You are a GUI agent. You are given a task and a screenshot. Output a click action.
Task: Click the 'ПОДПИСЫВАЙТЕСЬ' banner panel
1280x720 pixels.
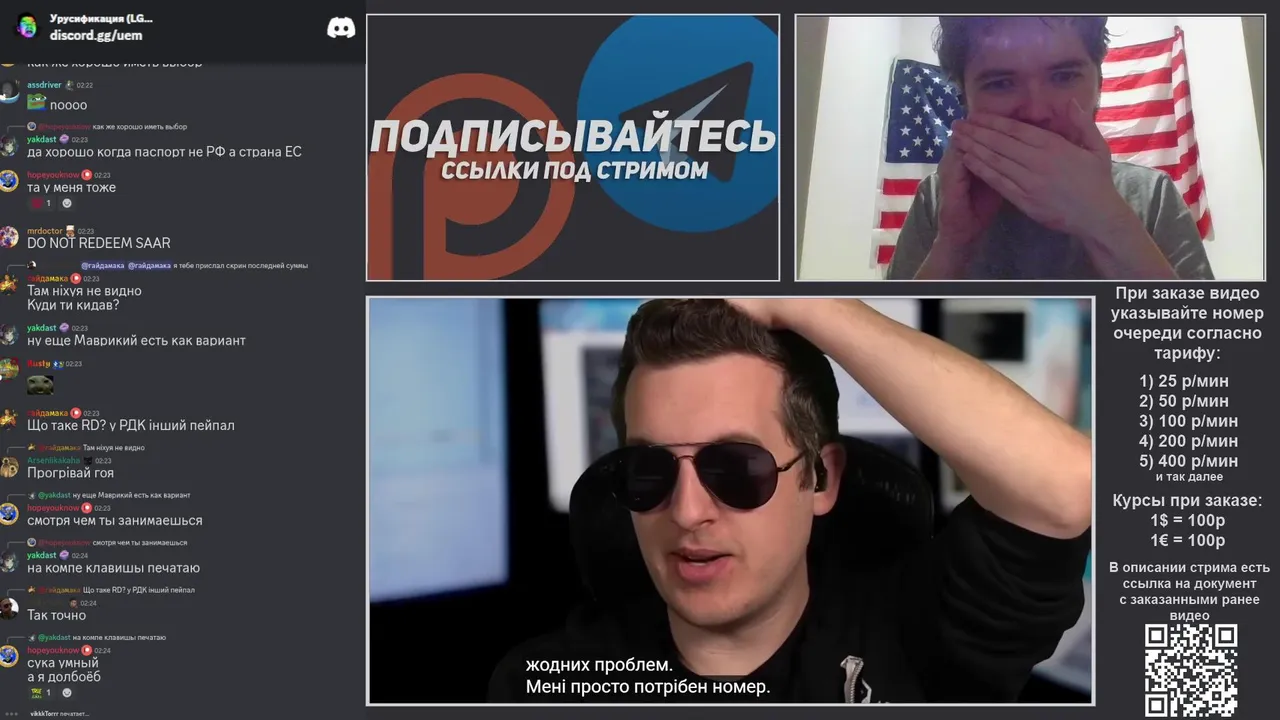pyautogui.click(x=573, y=147)
